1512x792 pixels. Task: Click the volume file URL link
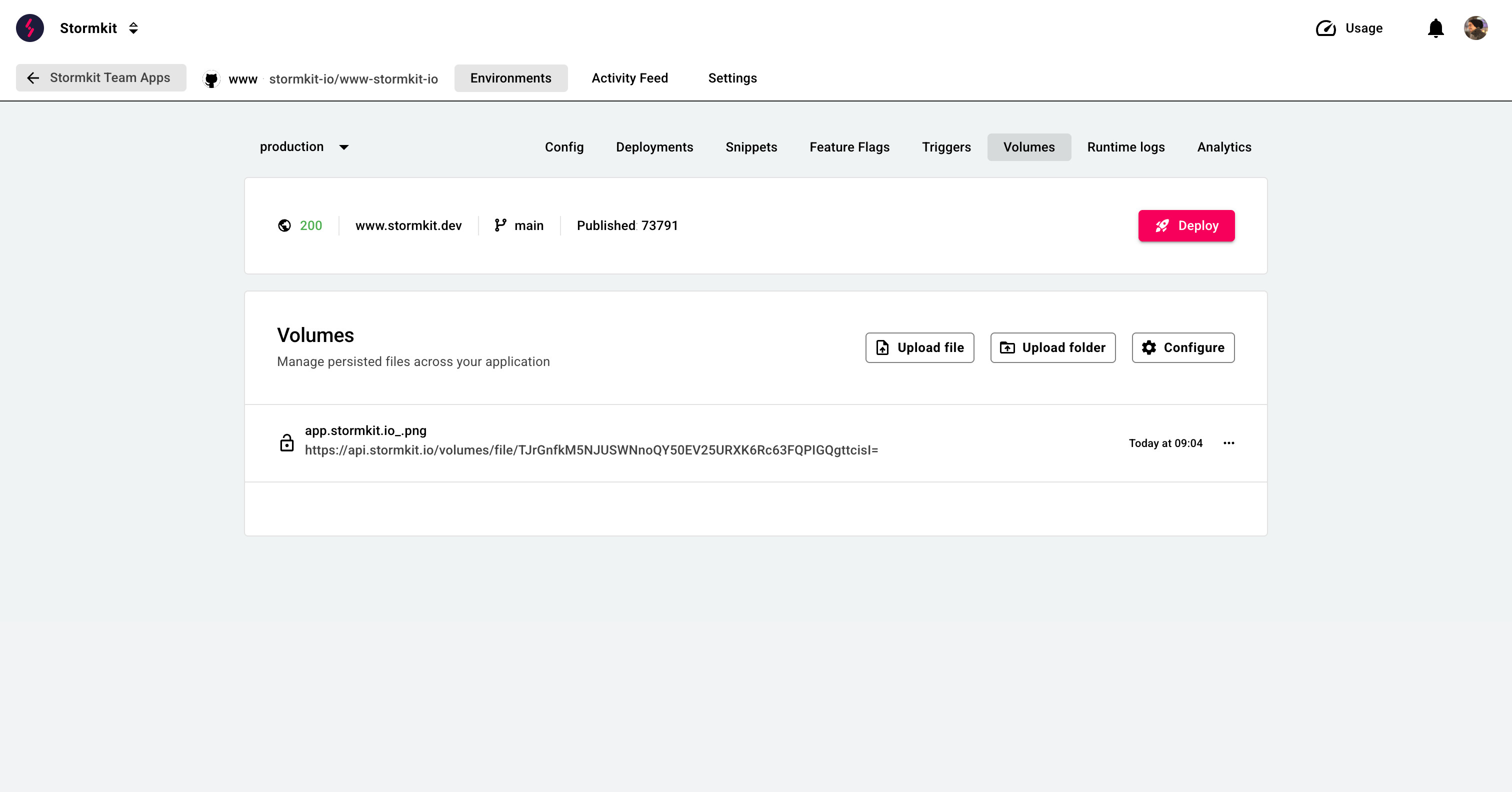tap(592, 450)
